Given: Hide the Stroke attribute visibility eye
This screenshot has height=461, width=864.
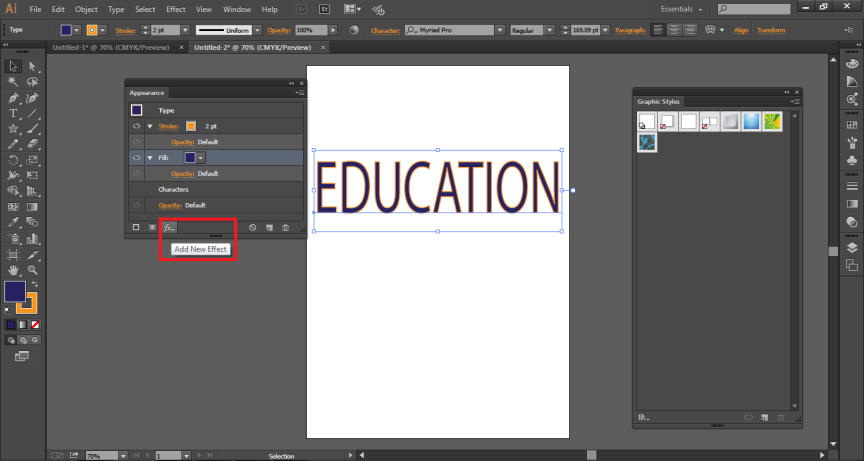Looking at the screenshot, I should tap(136, 127).
